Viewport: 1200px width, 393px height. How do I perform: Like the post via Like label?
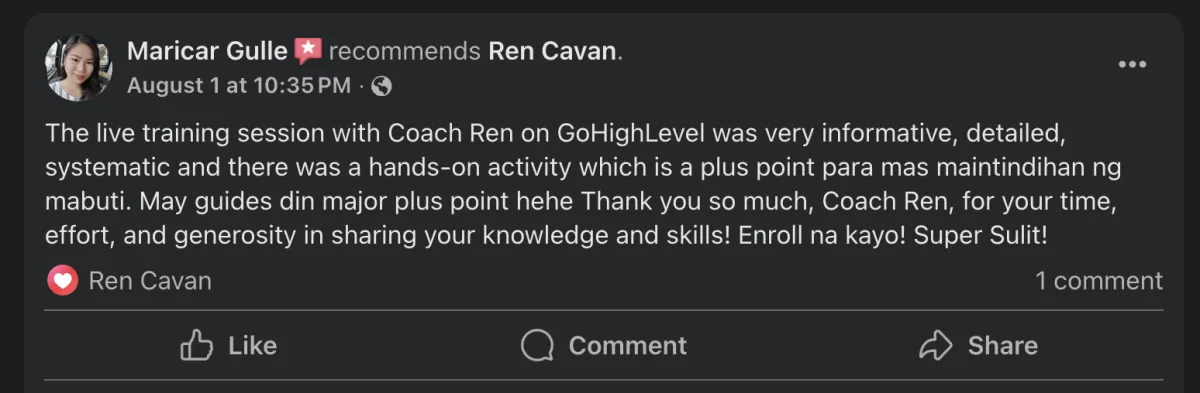252,345
